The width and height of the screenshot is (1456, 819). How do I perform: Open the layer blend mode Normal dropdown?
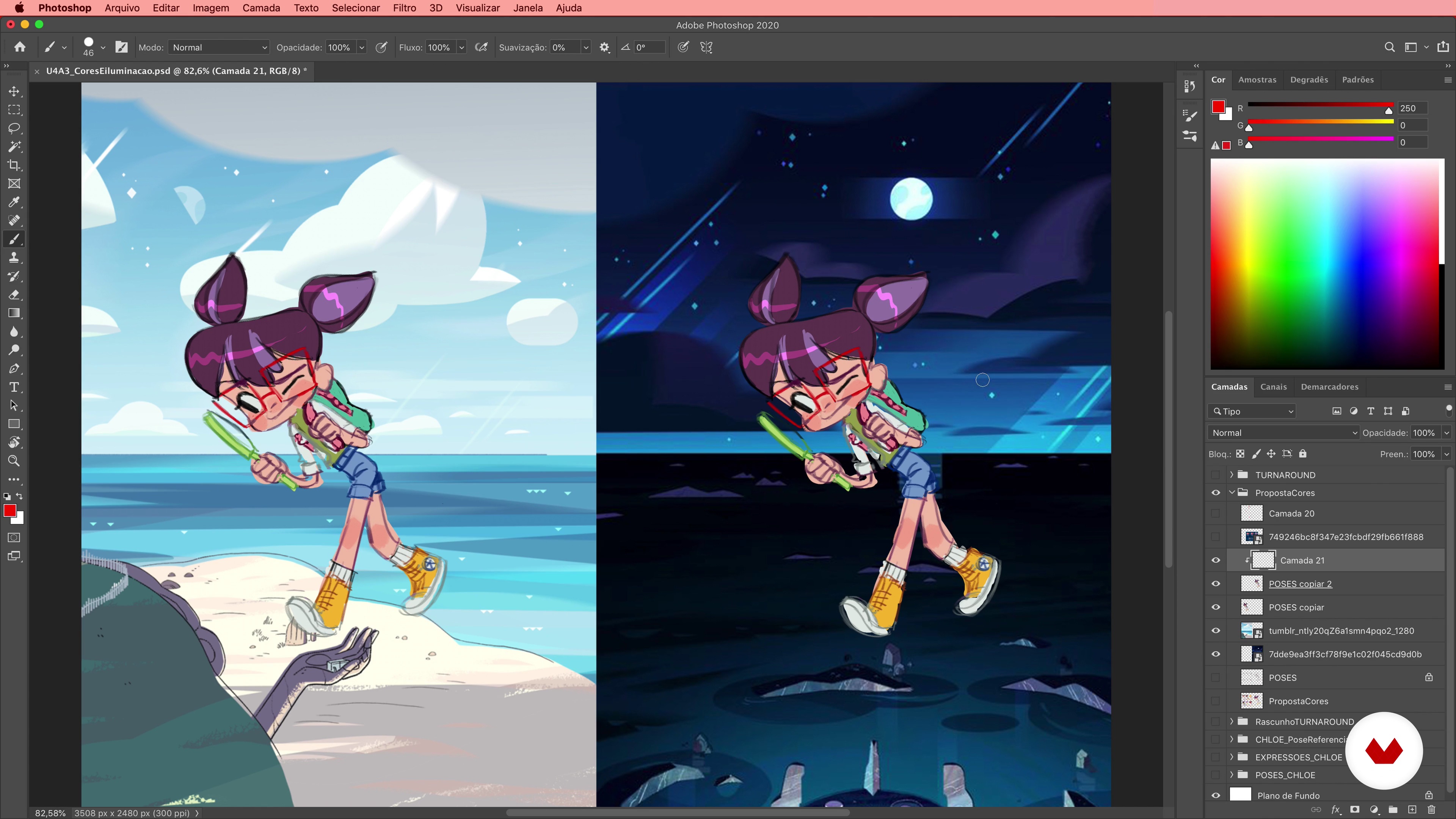click(1283, 433)
